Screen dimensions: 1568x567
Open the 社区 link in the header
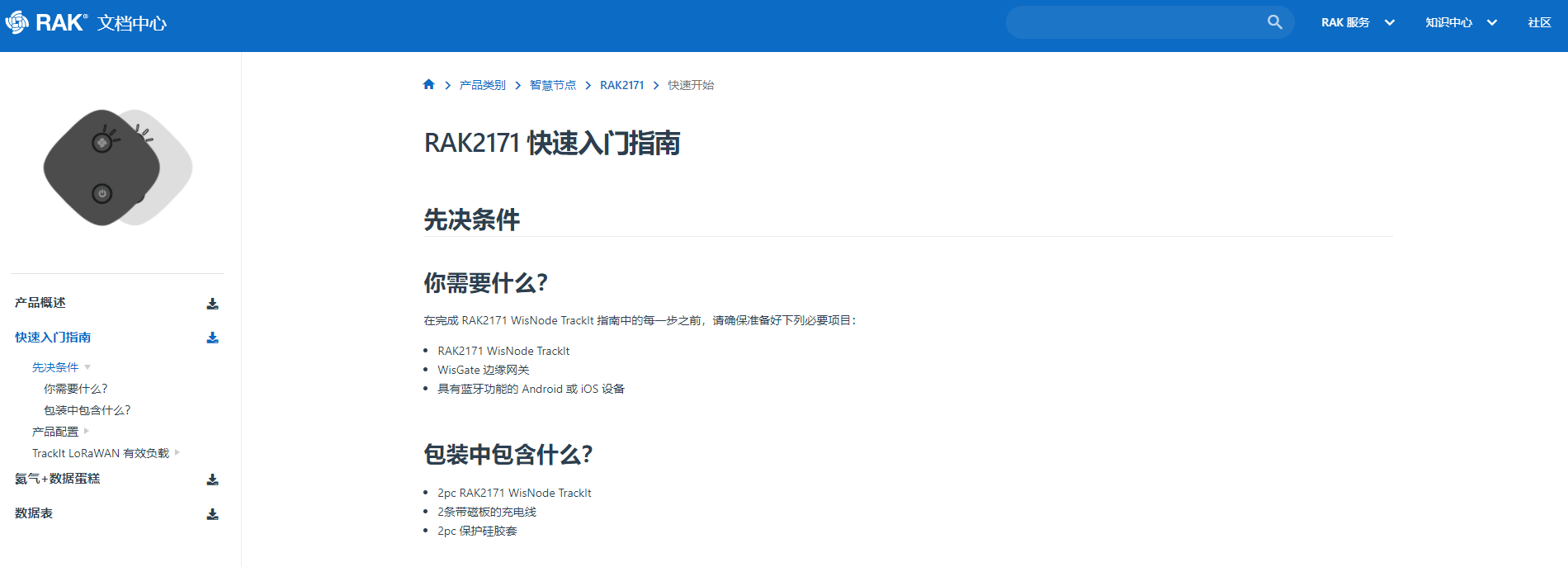click(x=1539, y=22)
